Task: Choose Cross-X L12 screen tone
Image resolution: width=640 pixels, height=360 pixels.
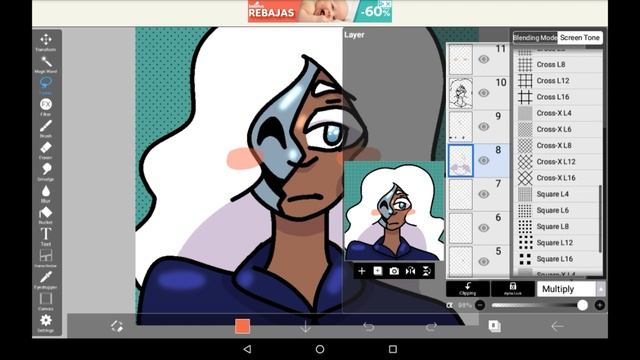Action: click(558, 162)
